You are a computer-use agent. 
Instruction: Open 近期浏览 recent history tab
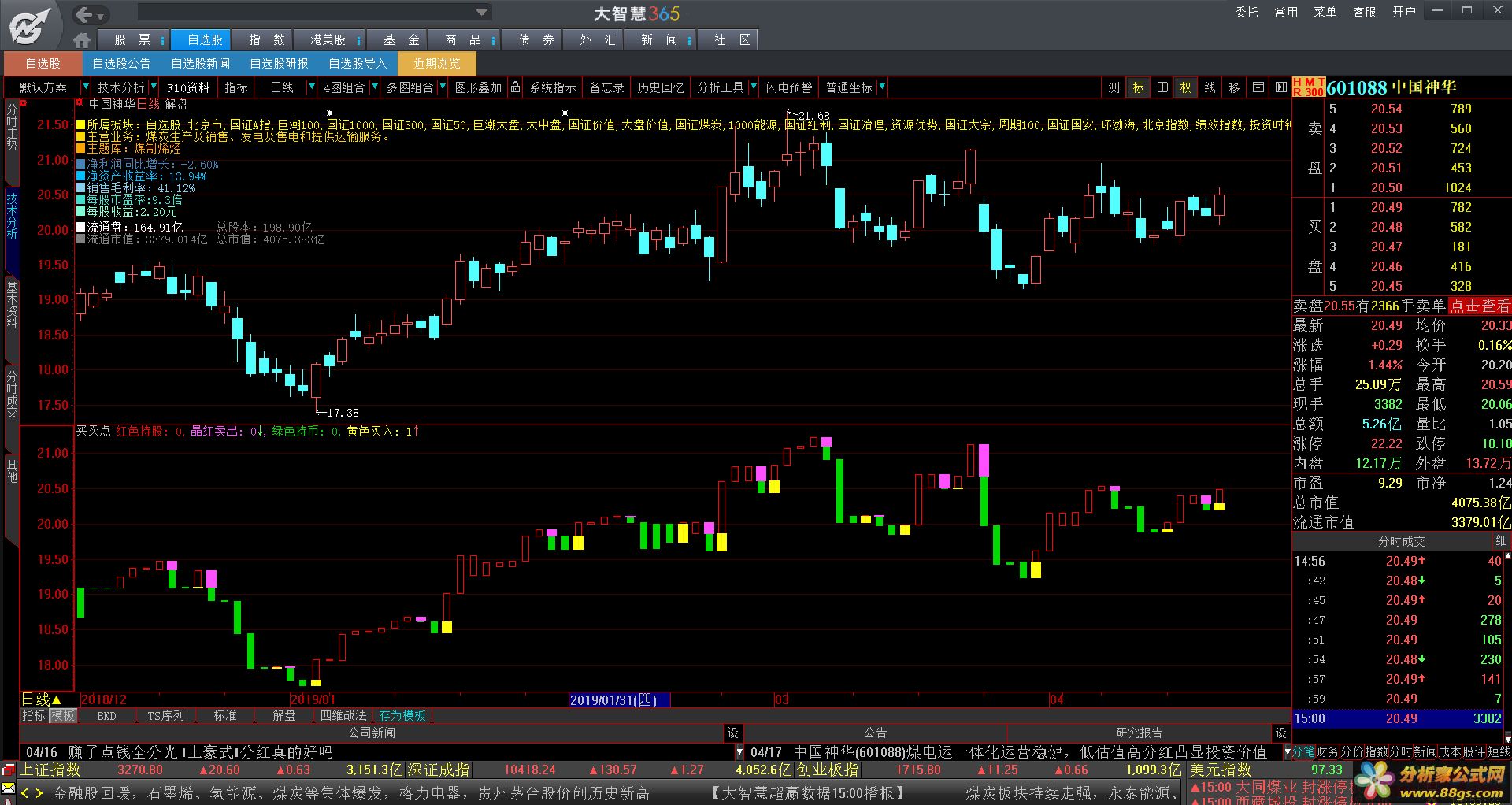click(437, 63)
